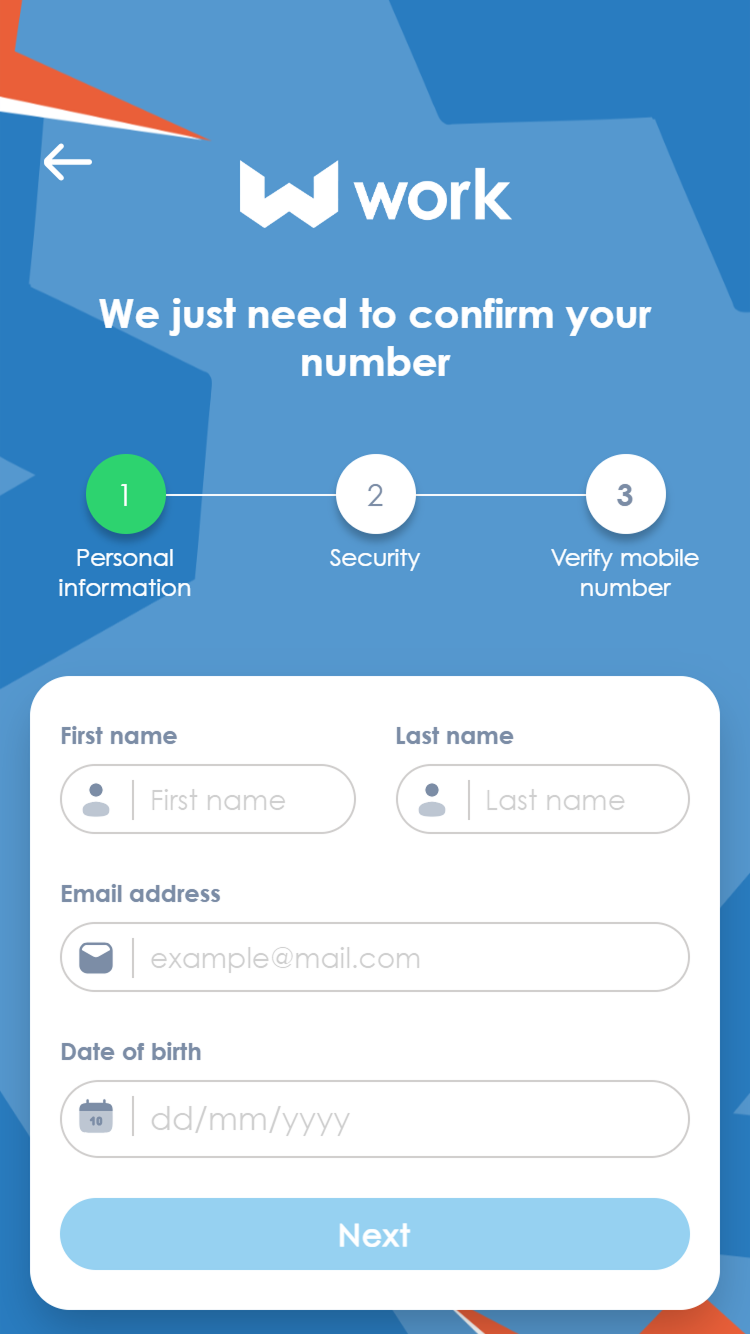Focus the Email address input field
Viewport: 750px width, 1334px height.
[x=375, y=957]
